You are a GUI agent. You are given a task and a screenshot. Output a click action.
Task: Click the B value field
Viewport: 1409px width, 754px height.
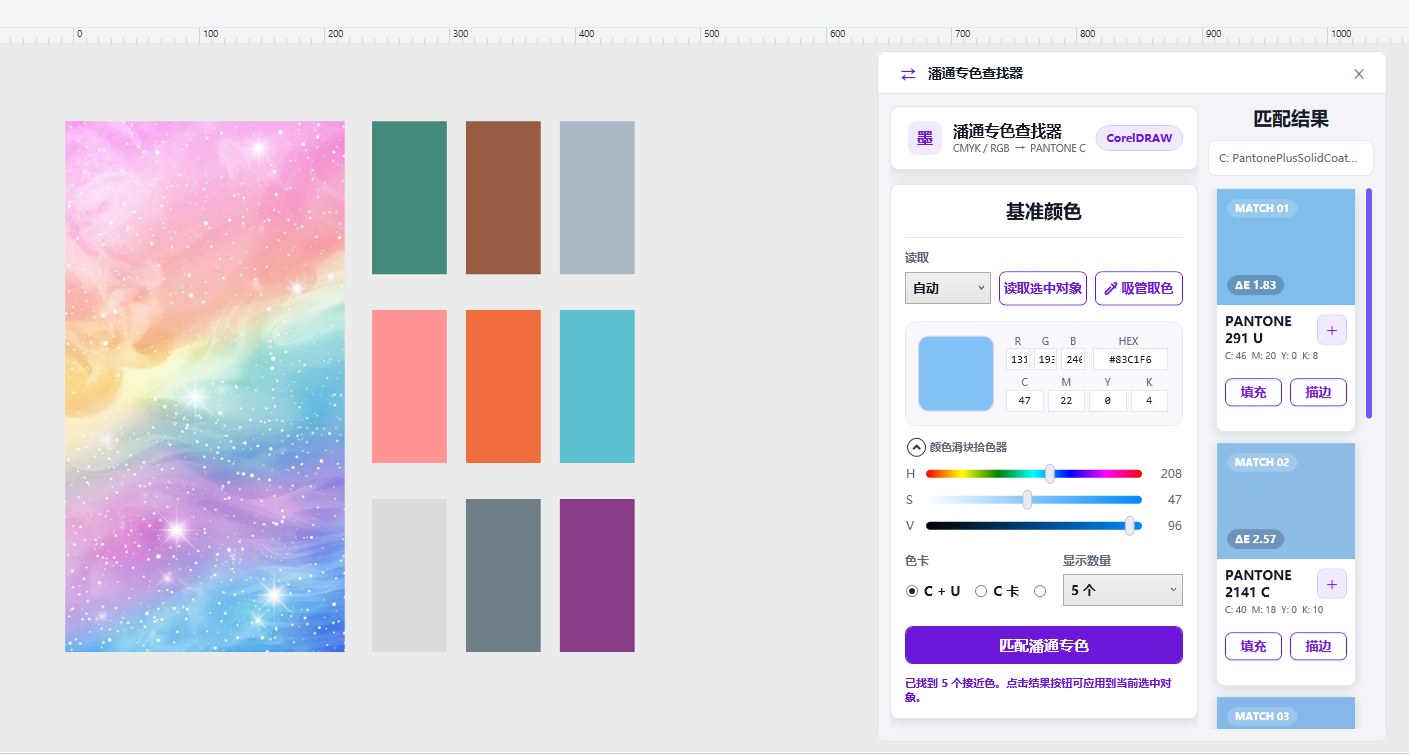point(1073,359)
